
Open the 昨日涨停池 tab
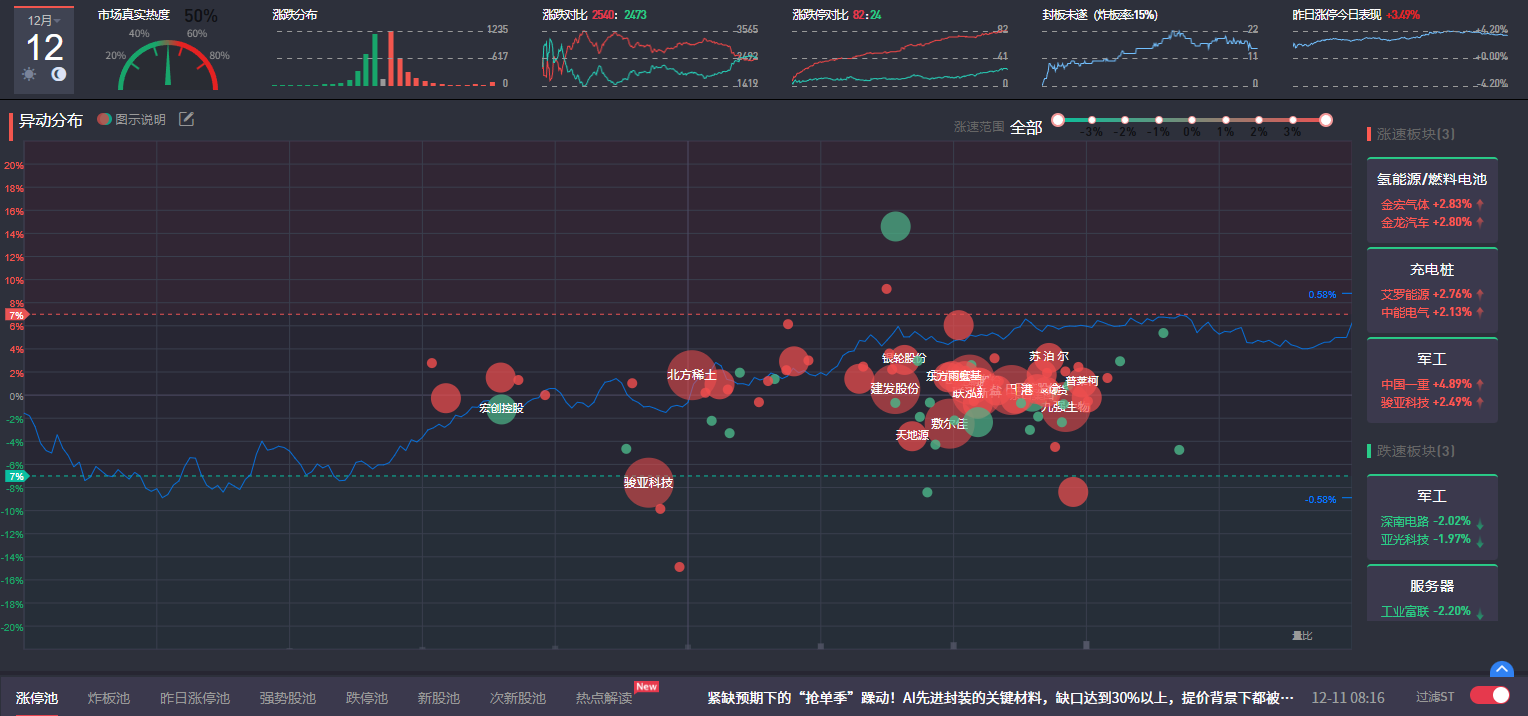coord(195,698)
